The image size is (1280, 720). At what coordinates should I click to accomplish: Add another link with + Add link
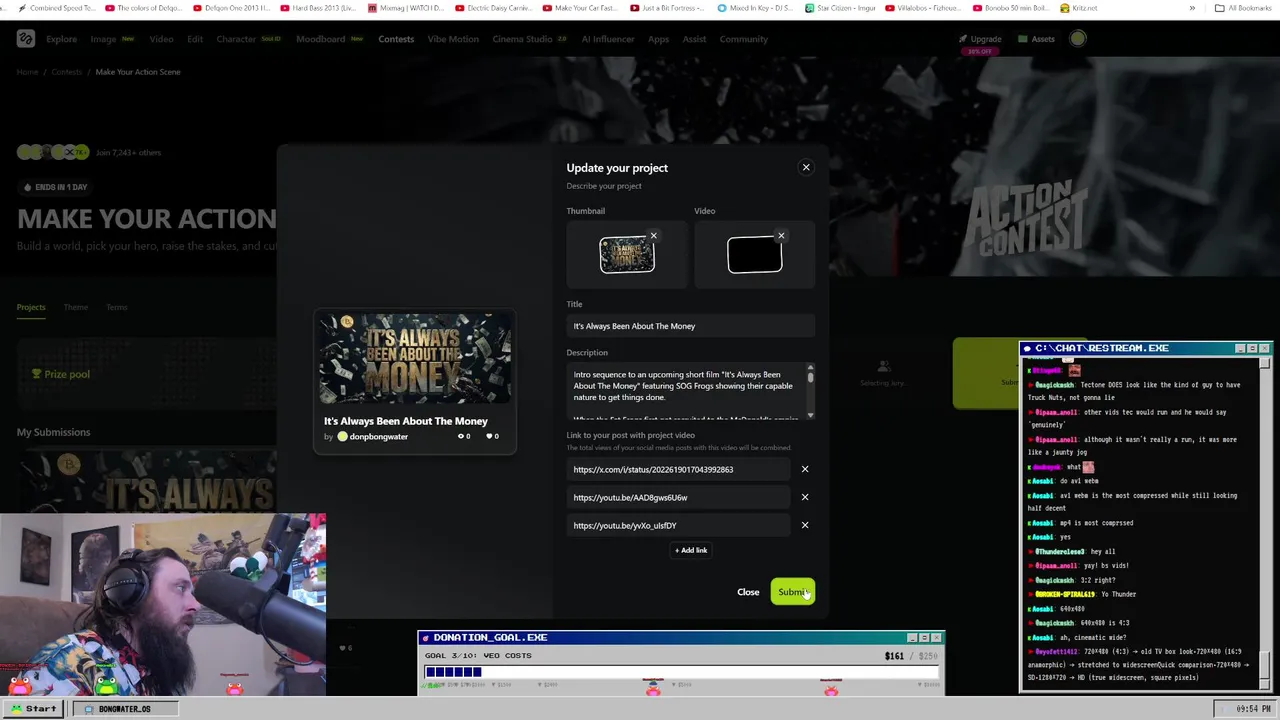pyautogui.click(x=691, y=550)
